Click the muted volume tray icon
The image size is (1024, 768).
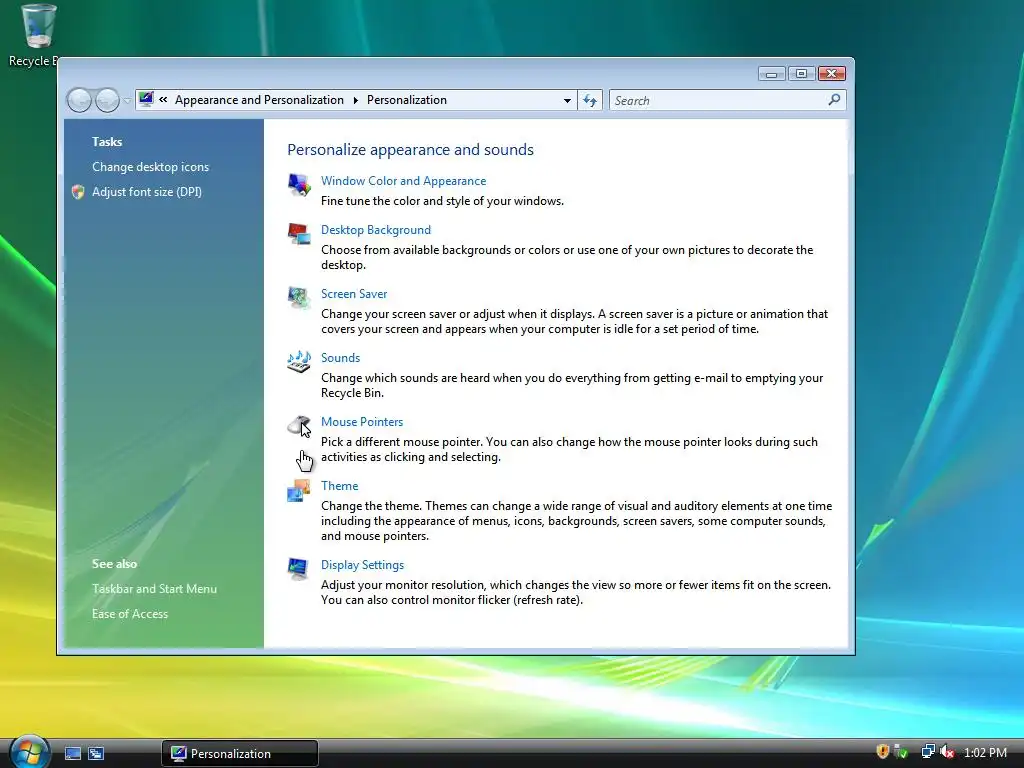[947, 752]
